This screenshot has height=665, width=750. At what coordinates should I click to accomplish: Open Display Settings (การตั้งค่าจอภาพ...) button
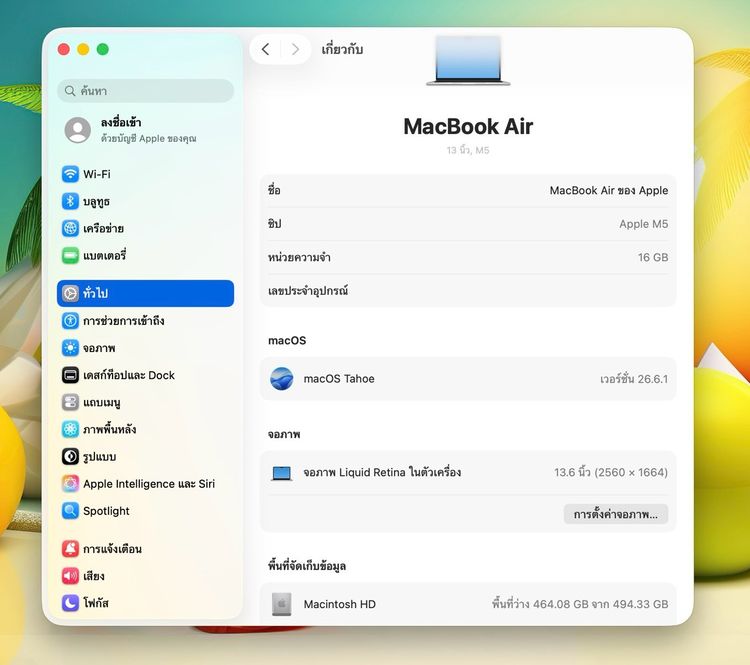(616, 514)
